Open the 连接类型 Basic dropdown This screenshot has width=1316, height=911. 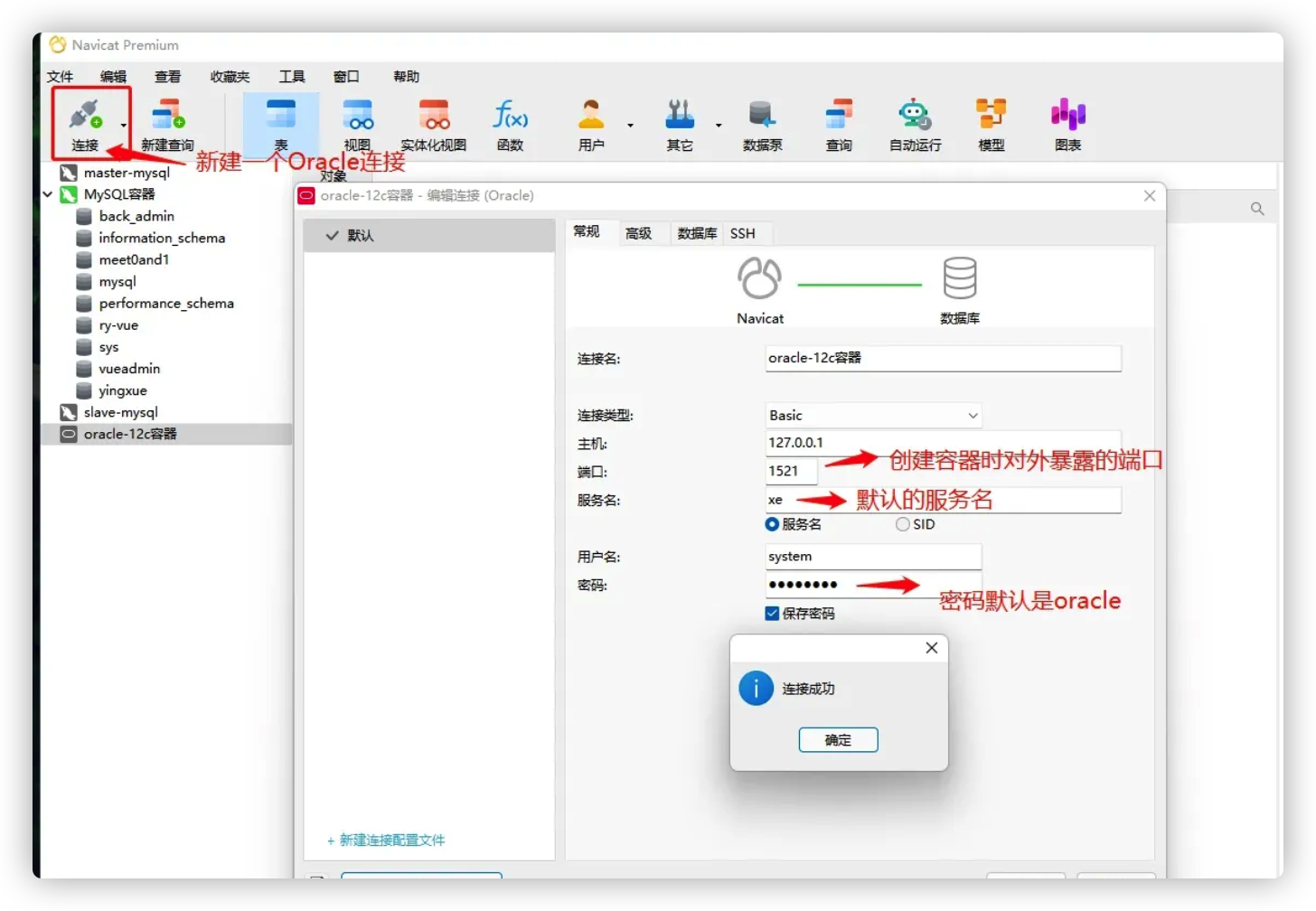coord(873,416)
